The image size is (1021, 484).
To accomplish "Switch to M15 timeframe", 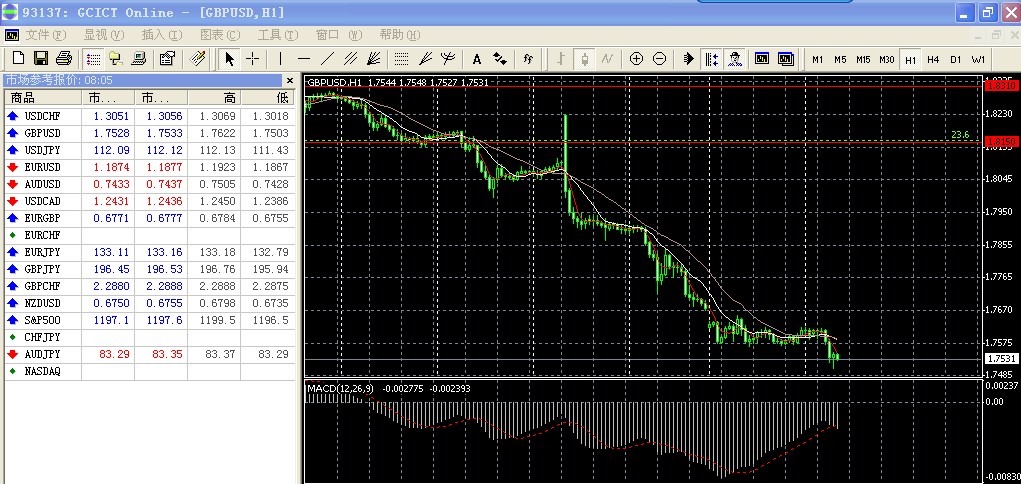I will point(863,59).
